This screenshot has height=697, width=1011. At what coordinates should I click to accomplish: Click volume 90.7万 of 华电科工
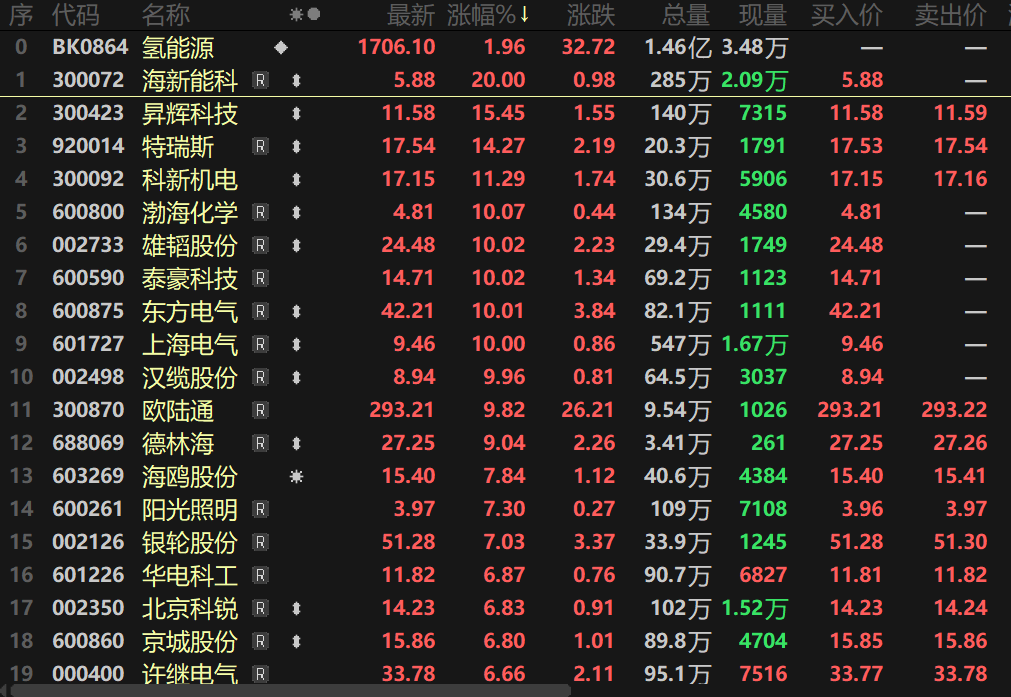point(677,575)
